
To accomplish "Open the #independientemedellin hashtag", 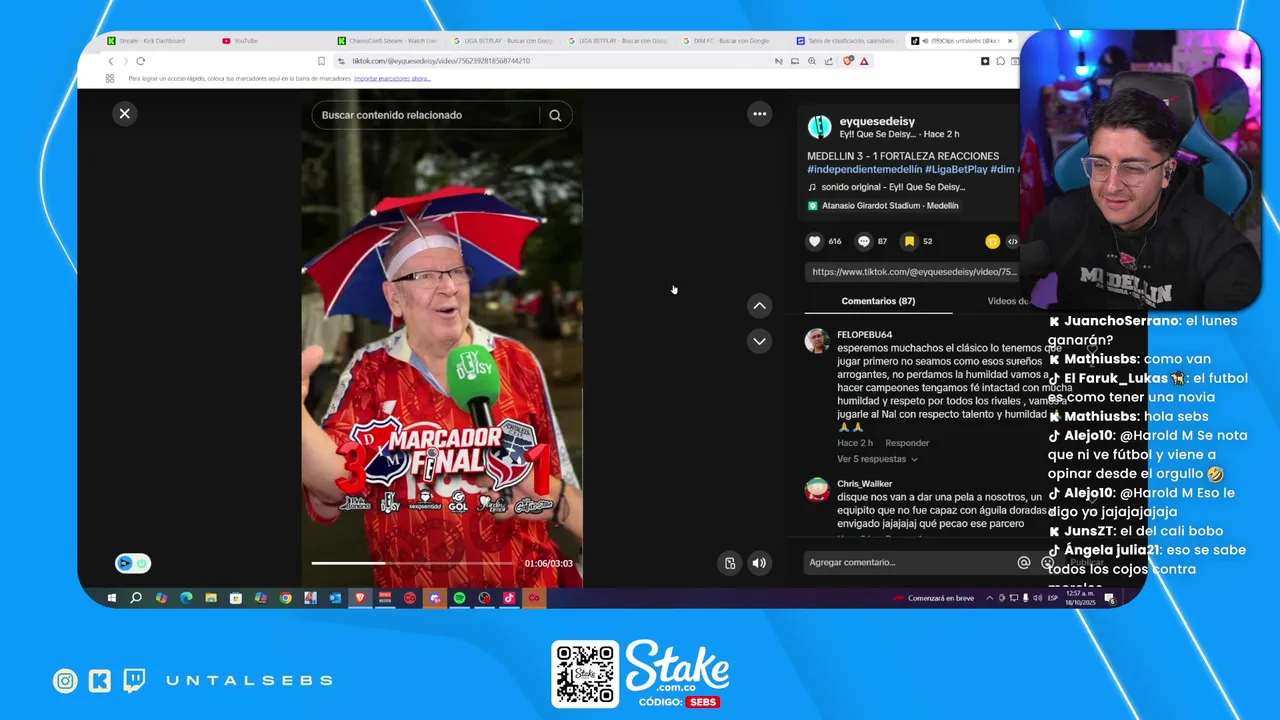I will tap(864, 170).
